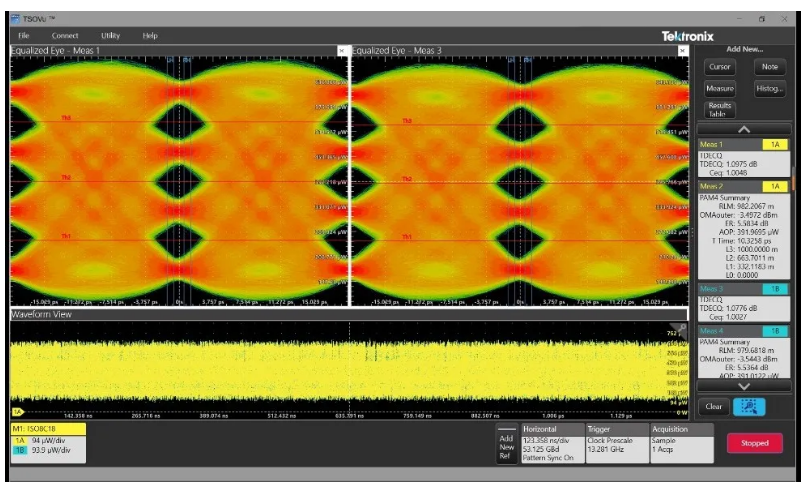Image resolution: width=810 pixels, height=490 pixels.
Task: Click the Meas 3 blue 1B badge
Action: [x=775, y=289]
